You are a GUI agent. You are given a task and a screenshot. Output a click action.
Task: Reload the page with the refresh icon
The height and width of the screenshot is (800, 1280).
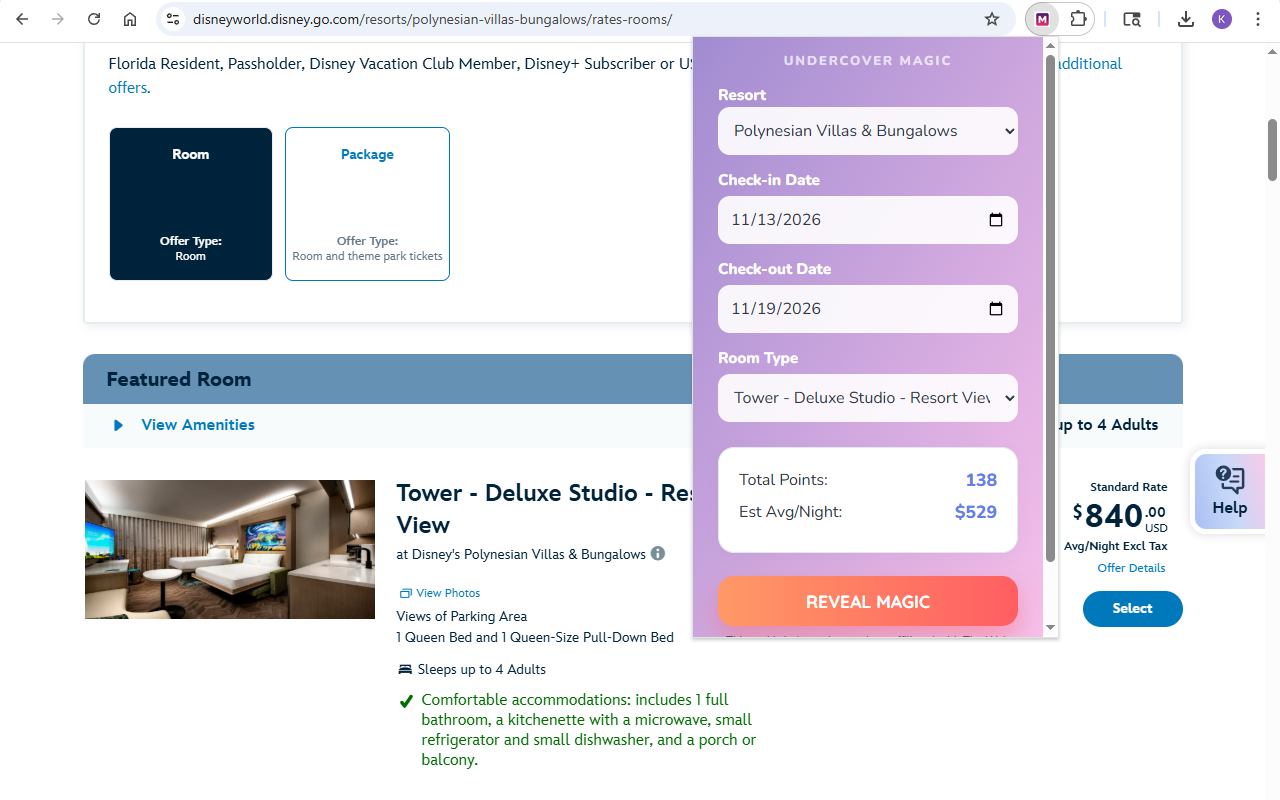pyautogui.click(x=93, y=18)
